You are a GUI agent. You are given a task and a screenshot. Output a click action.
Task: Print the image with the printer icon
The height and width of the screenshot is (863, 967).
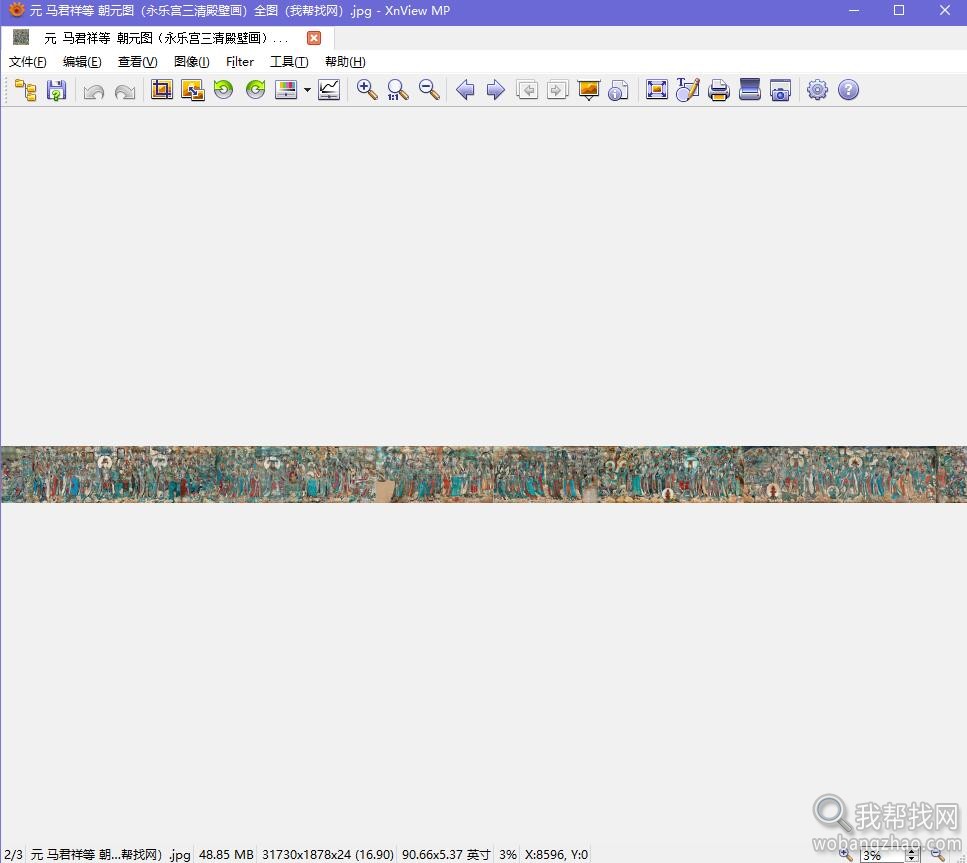(718, 90)
